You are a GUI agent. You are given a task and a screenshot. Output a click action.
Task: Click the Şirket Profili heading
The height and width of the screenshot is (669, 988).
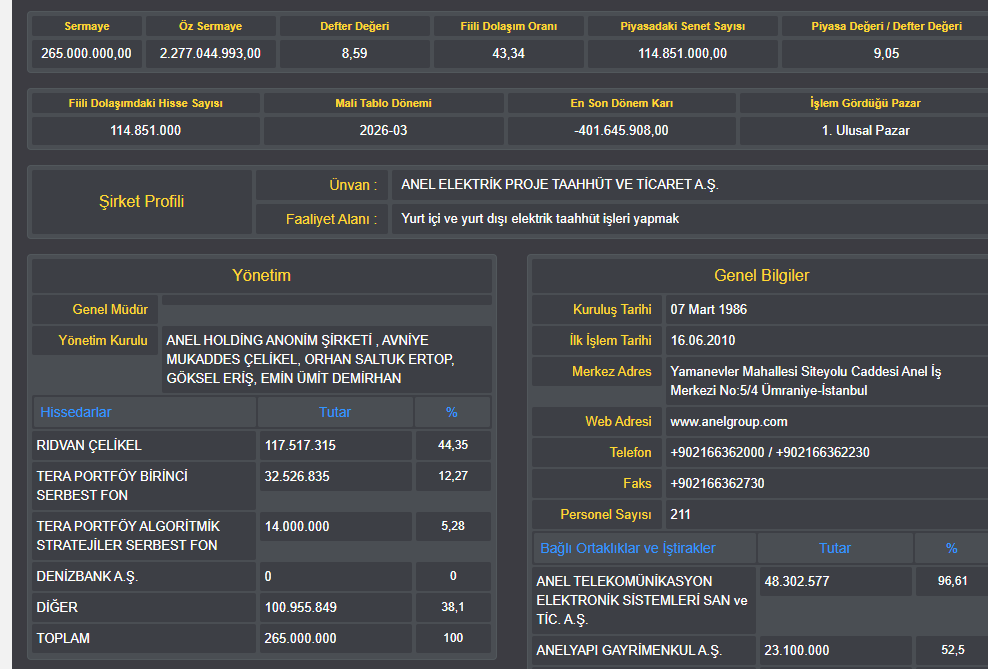(142, 202)
